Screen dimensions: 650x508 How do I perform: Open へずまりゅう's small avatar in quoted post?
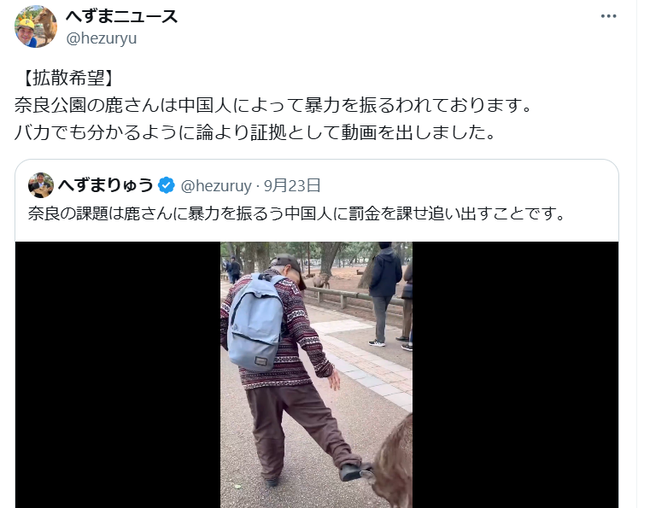pos(41,185)
